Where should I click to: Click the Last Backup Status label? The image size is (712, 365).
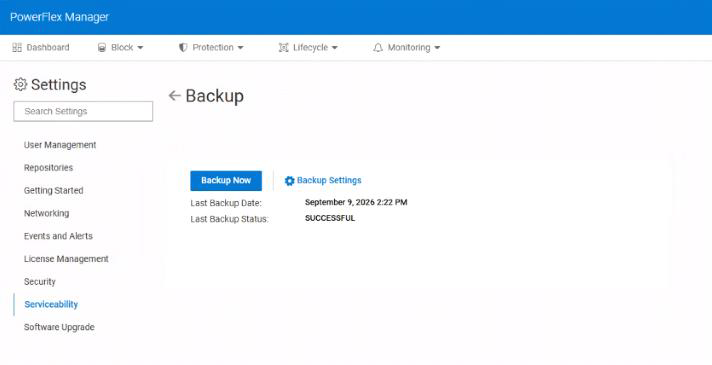[229, 219]
